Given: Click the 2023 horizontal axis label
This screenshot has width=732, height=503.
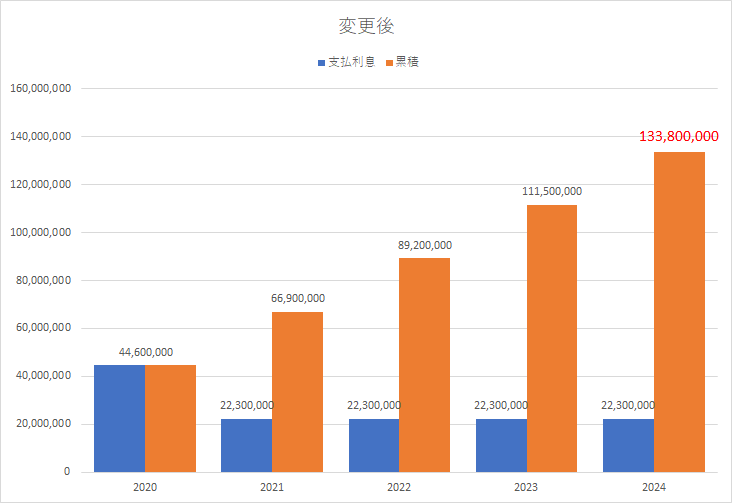Looking at the screenshot, I should click(526, 487).
